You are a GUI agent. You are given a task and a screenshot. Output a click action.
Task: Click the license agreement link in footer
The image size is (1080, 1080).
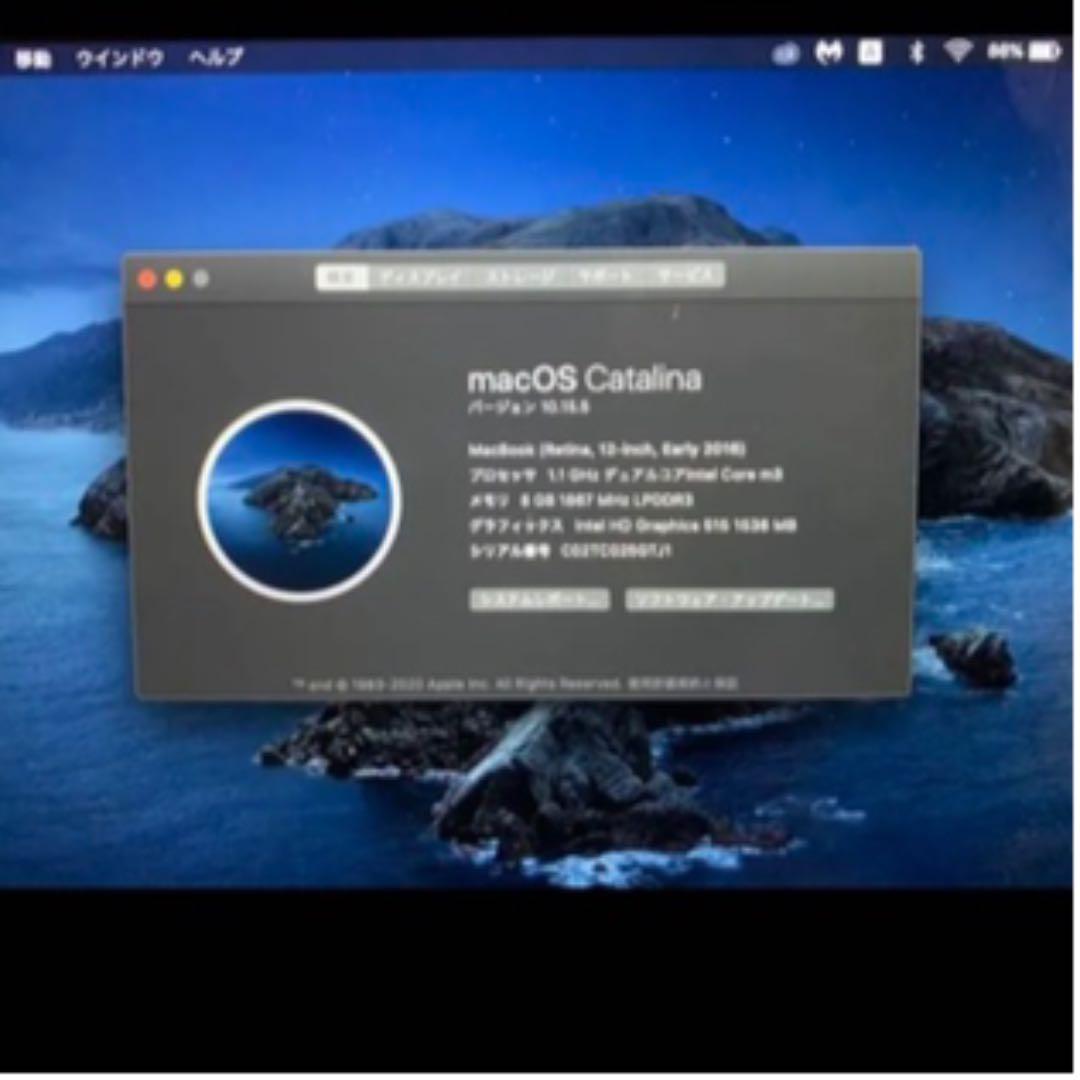click(682, 684)
